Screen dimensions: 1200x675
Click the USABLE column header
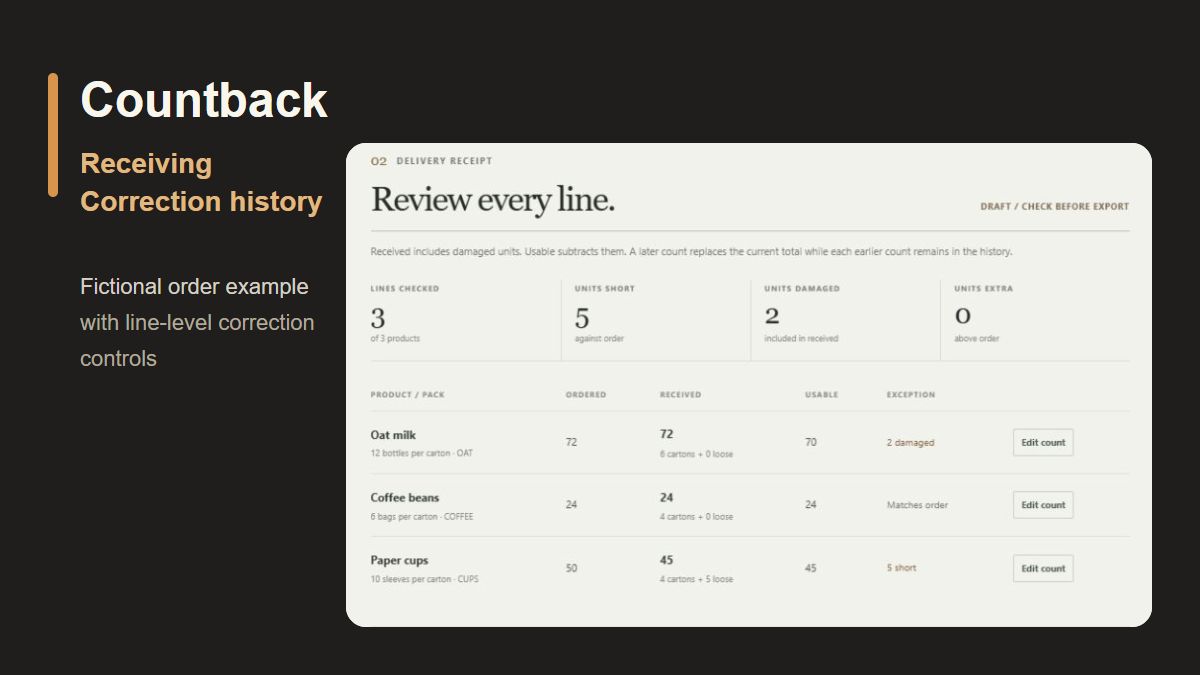point(822,395)
